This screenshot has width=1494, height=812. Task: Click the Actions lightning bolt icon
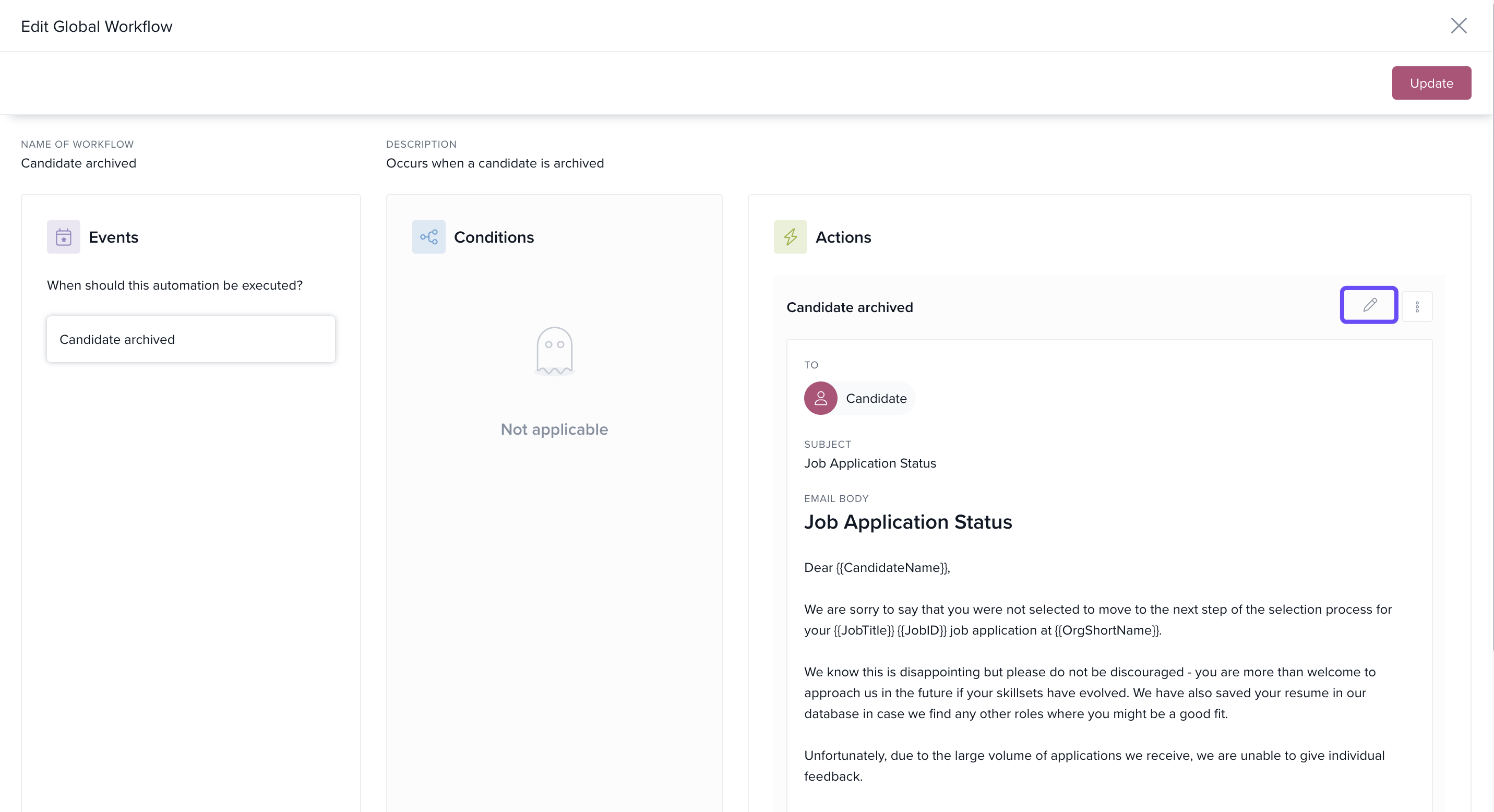[x=790, y=236]
